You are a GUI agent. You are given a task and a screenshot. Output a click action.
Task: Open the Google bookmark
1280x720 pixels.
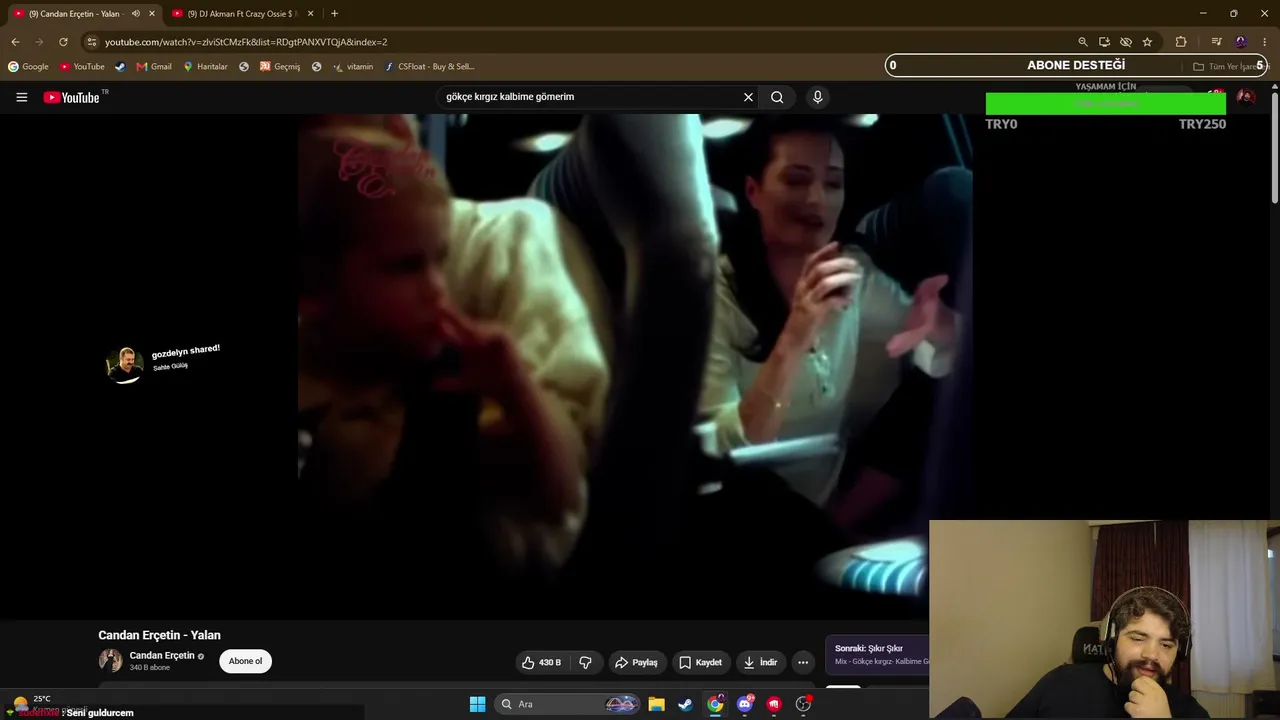(x=28, y=67)
